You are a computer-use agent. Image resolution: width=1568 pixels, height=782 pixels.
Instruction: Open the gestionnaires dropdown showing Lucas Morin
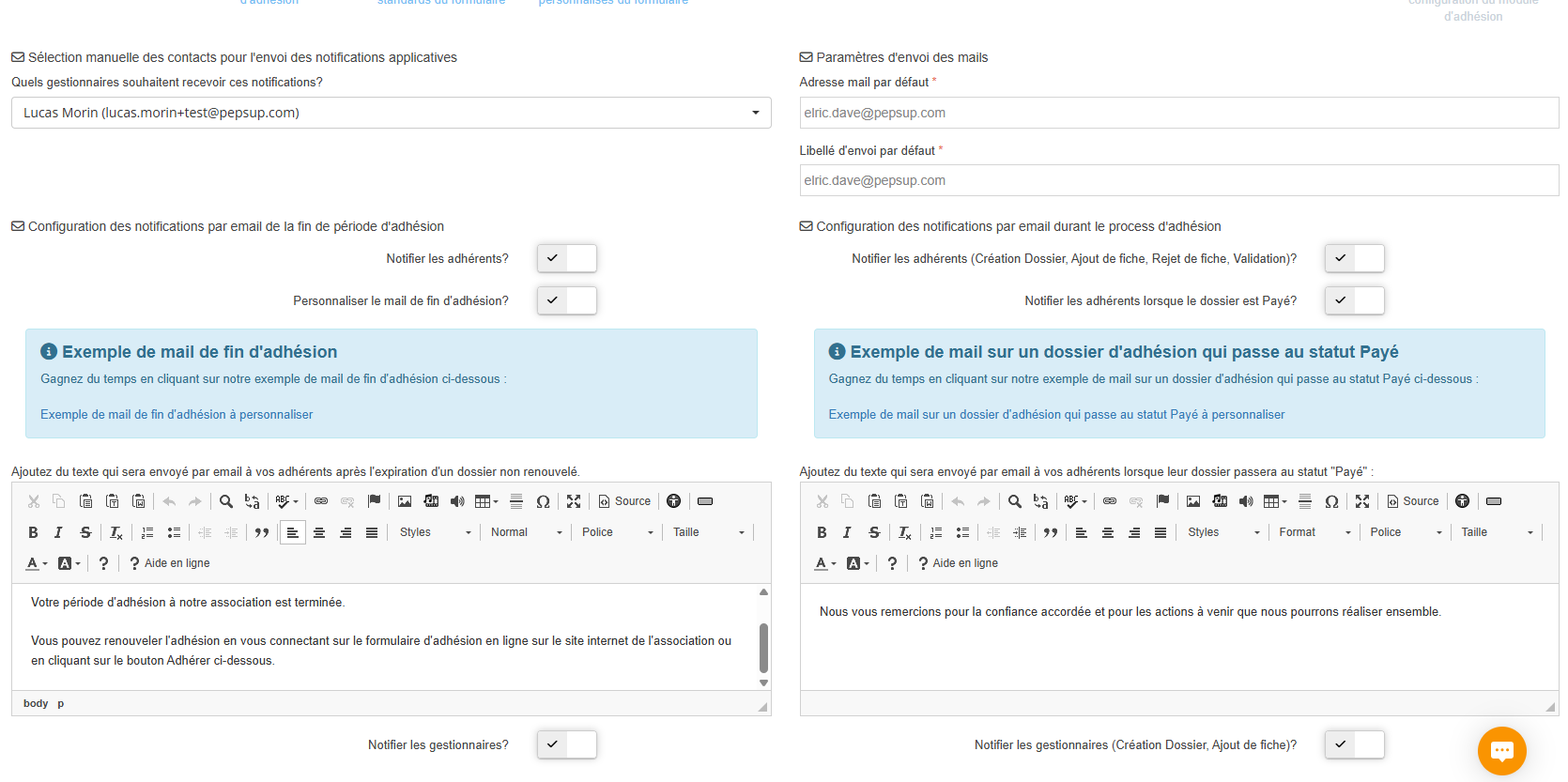click(391, 113)
